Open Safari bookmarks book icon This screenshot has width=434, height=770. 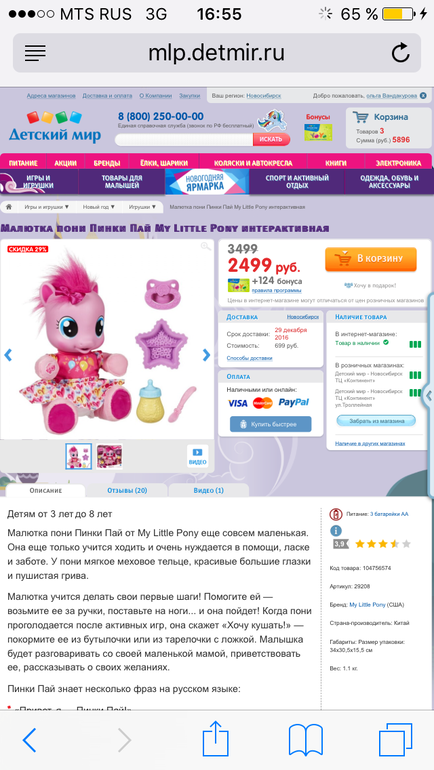[x=305, y=740]
